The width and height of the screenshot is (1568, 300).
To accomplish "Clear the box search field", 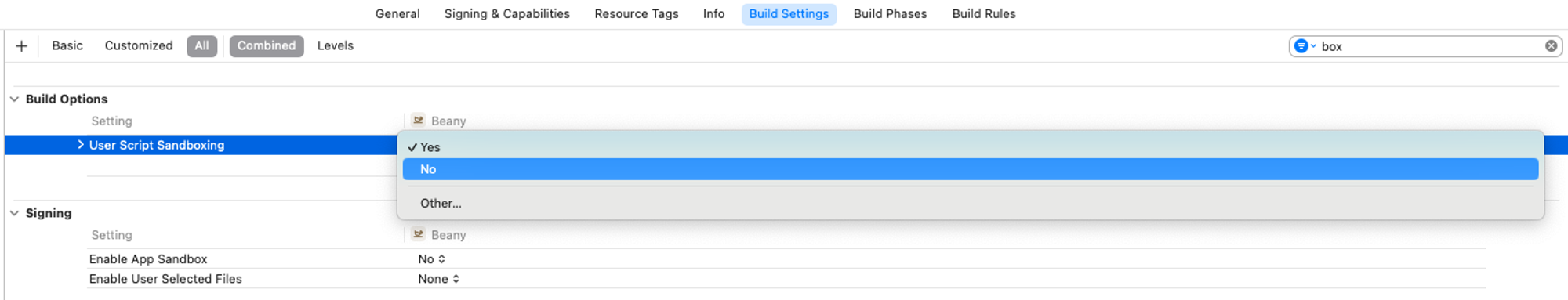I will point(1551,46).
